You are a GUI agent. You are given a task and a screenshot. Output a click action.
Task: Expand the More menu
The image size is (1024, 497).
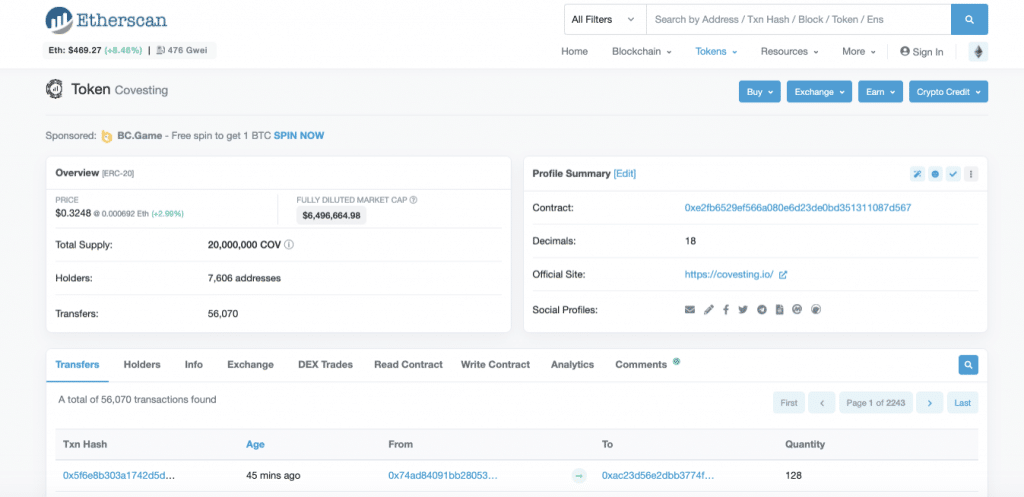pyautogui.click(x=859, y=52)
